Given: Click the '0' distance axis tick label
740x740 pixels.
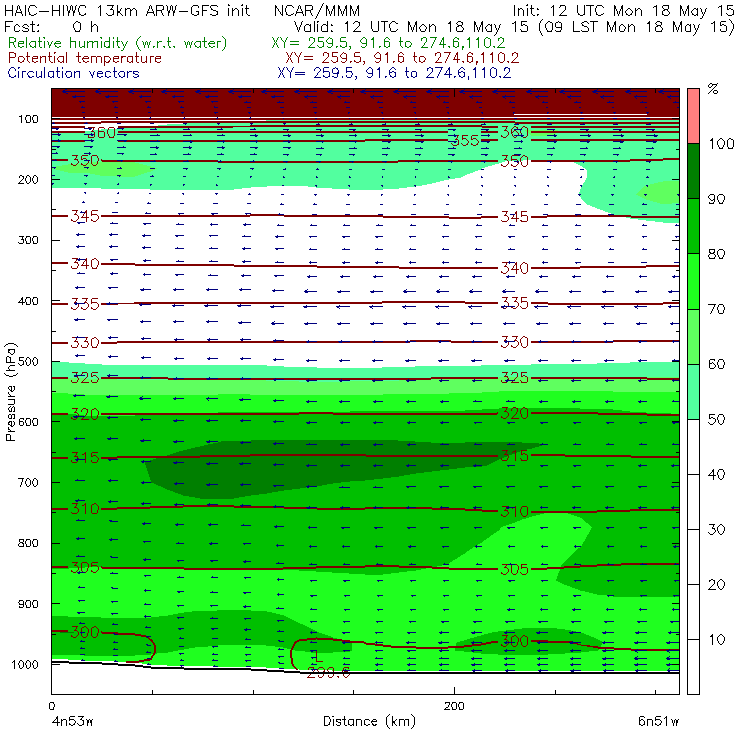Looking at the screenshot, I should coord(52,706).
